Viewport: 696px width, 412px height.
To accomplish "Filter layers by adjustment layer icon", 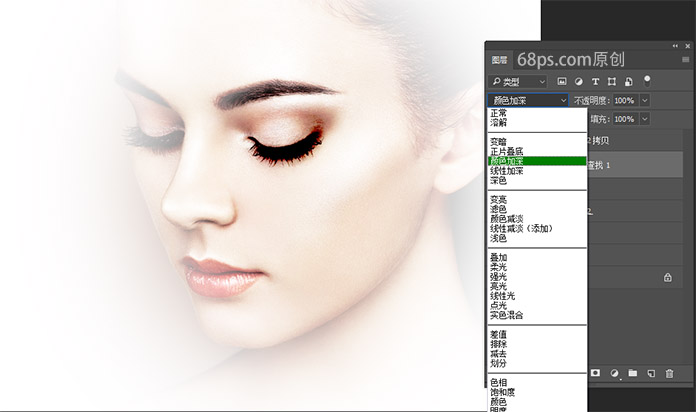I will tap(579, 82).
